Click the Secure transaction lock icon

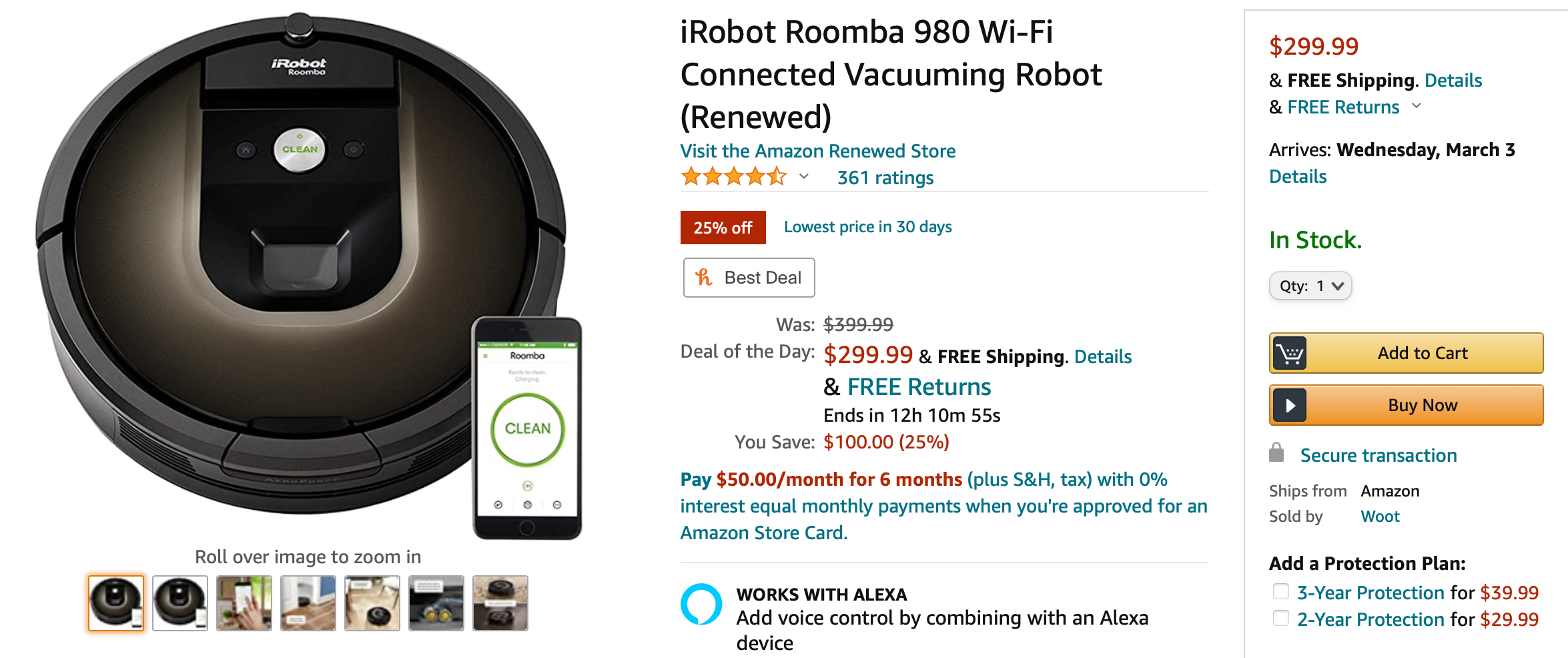coord(1276,453)
